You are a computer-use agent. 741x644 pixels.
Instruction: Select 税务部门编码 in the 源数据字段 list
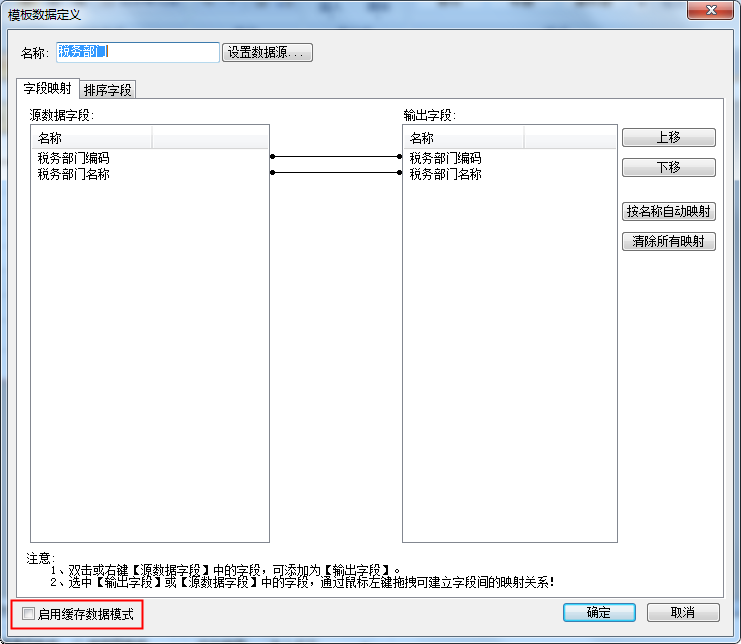74,158
